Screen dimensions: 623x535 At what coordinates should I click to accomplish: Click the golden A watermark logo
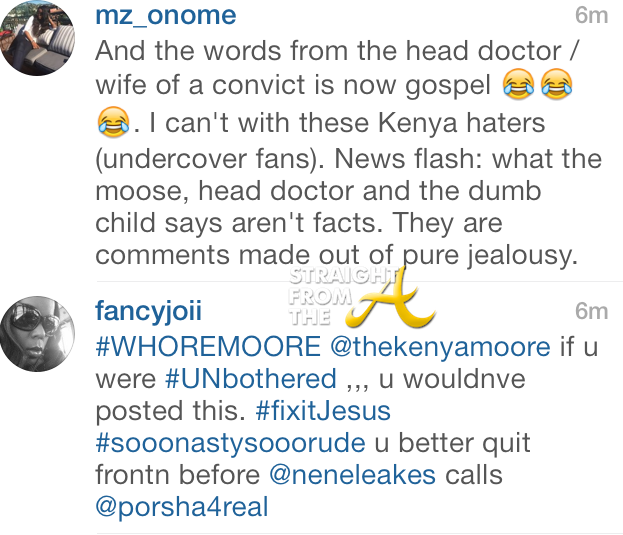[389, 298]
